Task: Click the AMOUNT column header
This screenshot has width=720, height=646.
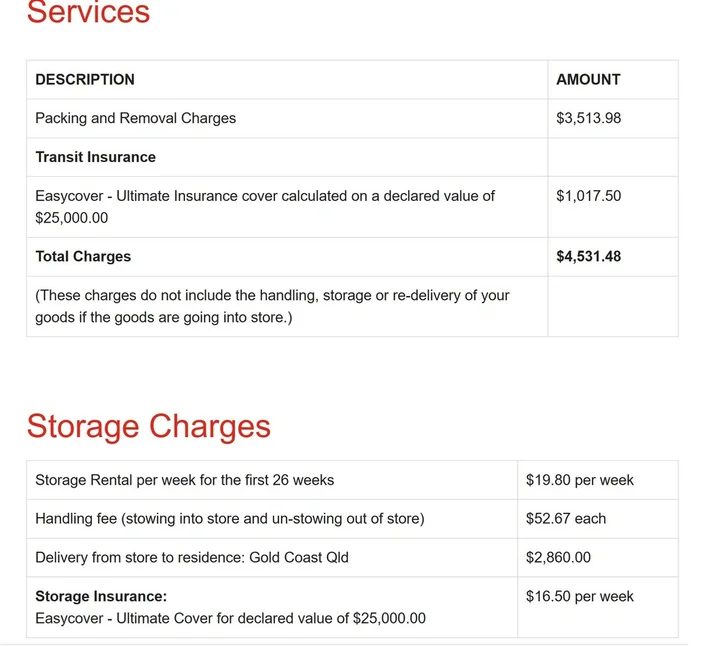Action: tap(588, 80)
